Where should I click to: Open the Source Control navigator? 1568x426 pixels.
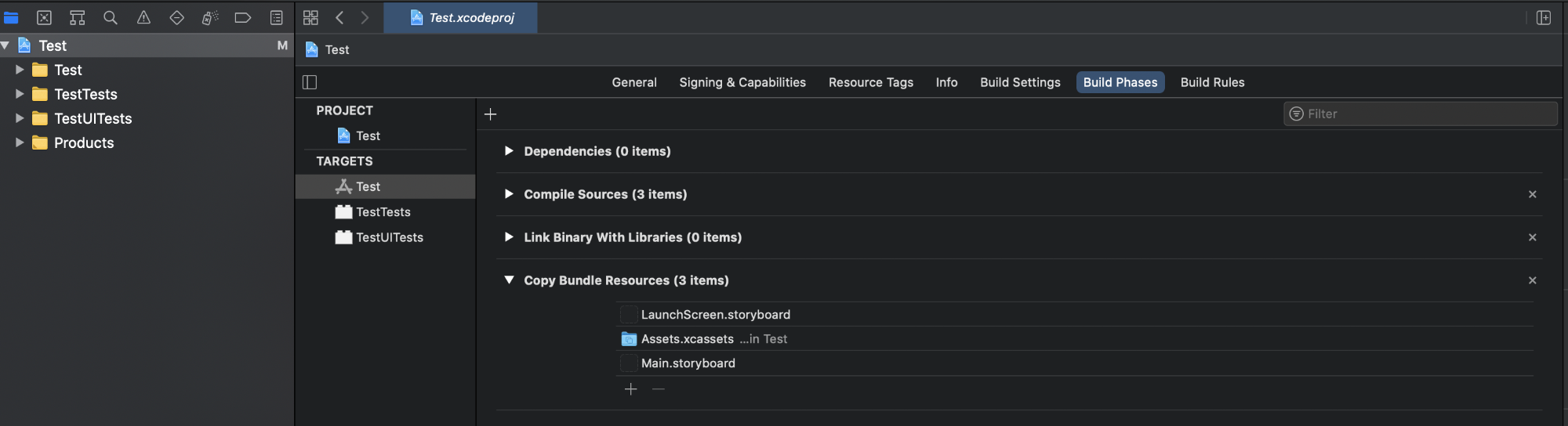[x=44, y=17]
